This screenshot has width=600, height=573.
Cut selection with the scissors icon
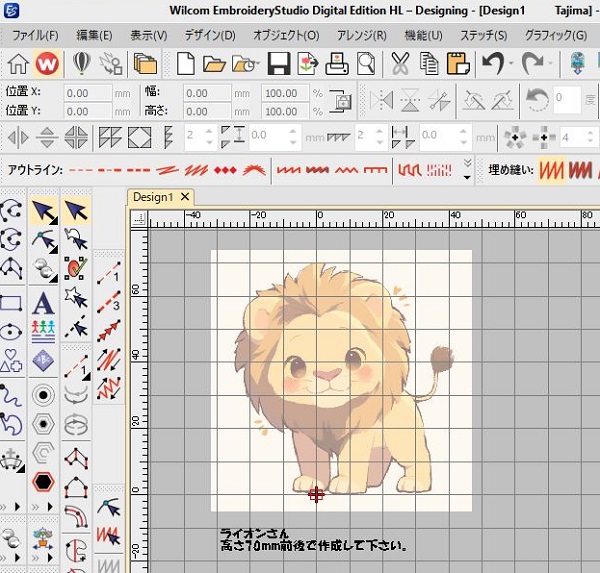coord(400,64)
